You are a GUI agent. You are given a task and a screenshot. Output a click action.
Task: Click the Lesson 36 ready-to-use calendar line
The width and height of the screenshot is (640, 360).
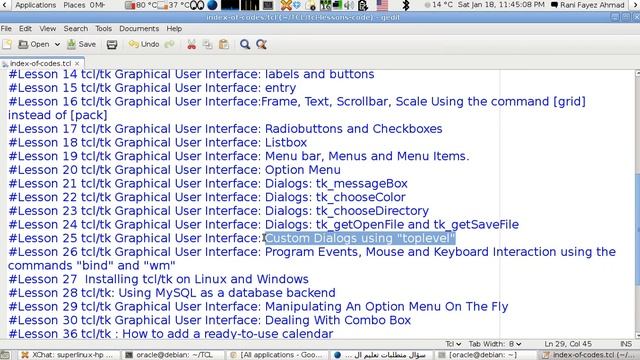(171, 334)
